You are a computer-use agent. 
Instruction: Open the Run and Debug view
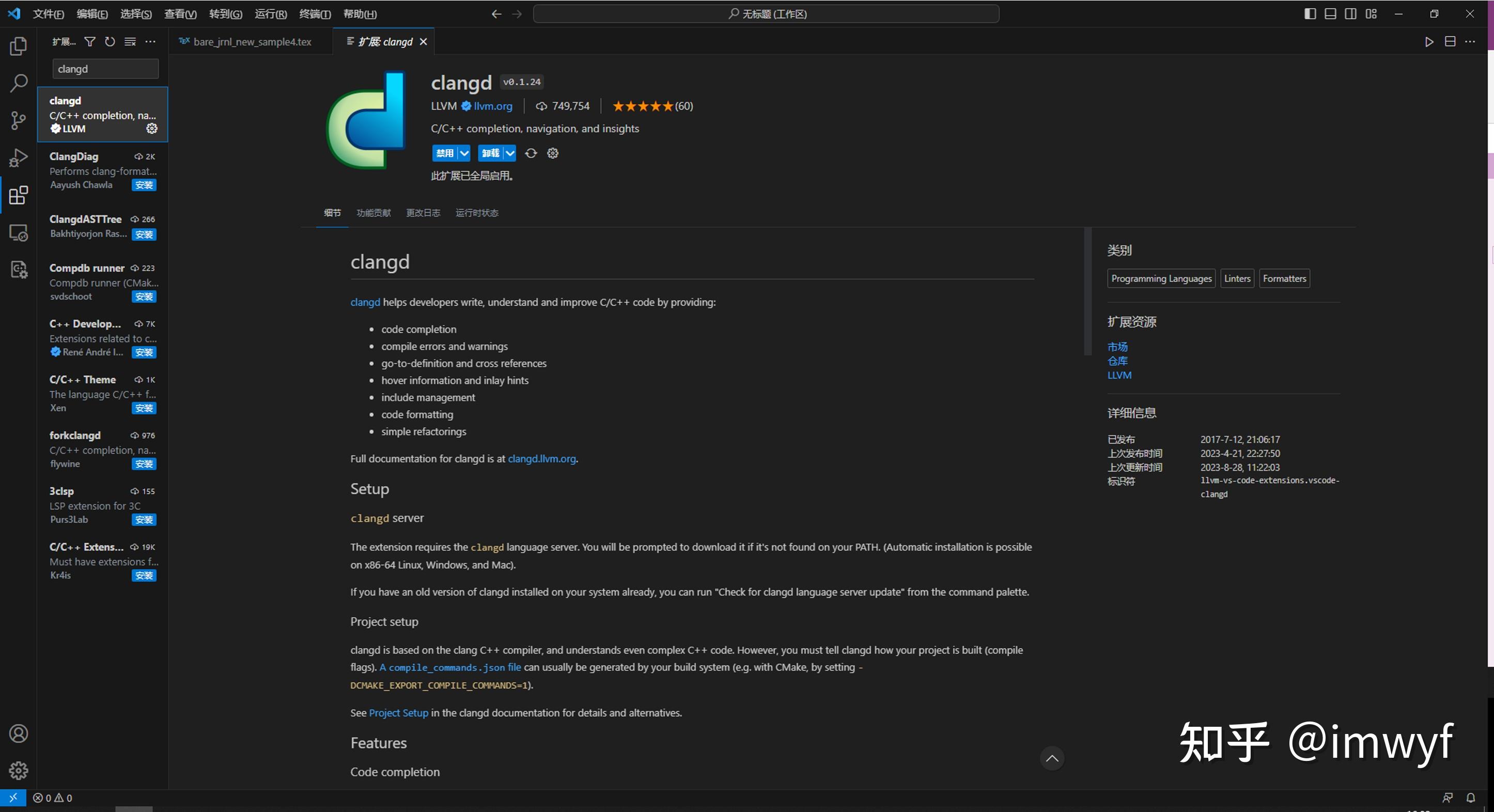pyautogui.click(x=18, y=157)
